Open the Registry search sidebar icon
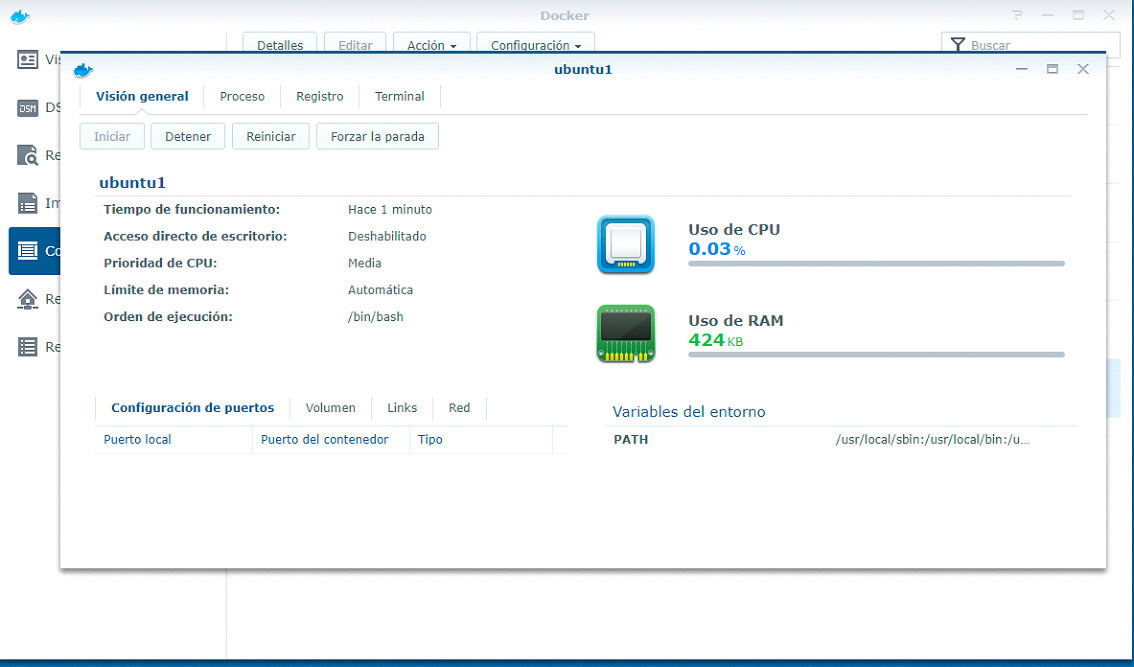 27,155
